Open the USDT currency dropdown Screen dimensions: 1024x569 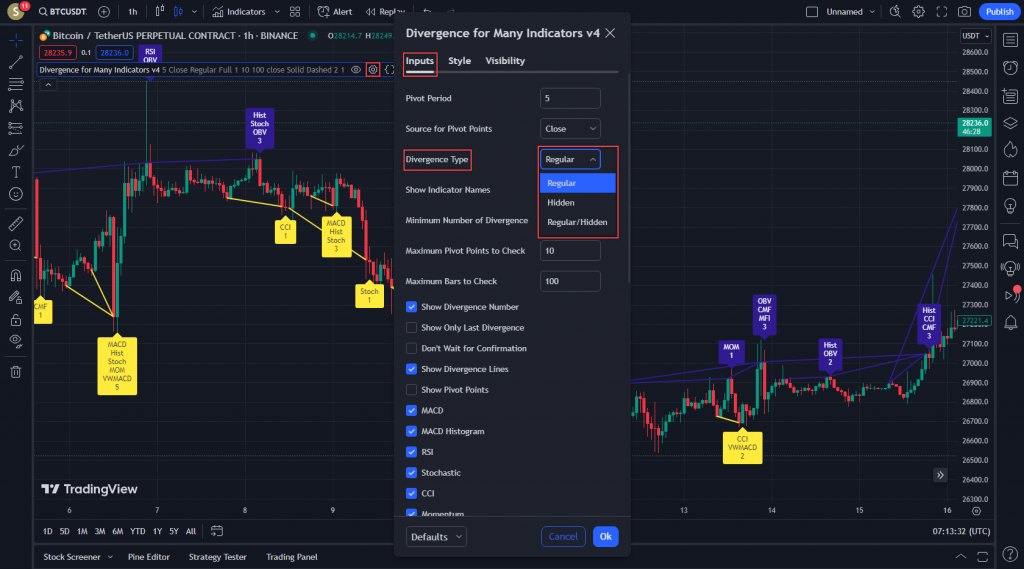(x=976, y=36)
